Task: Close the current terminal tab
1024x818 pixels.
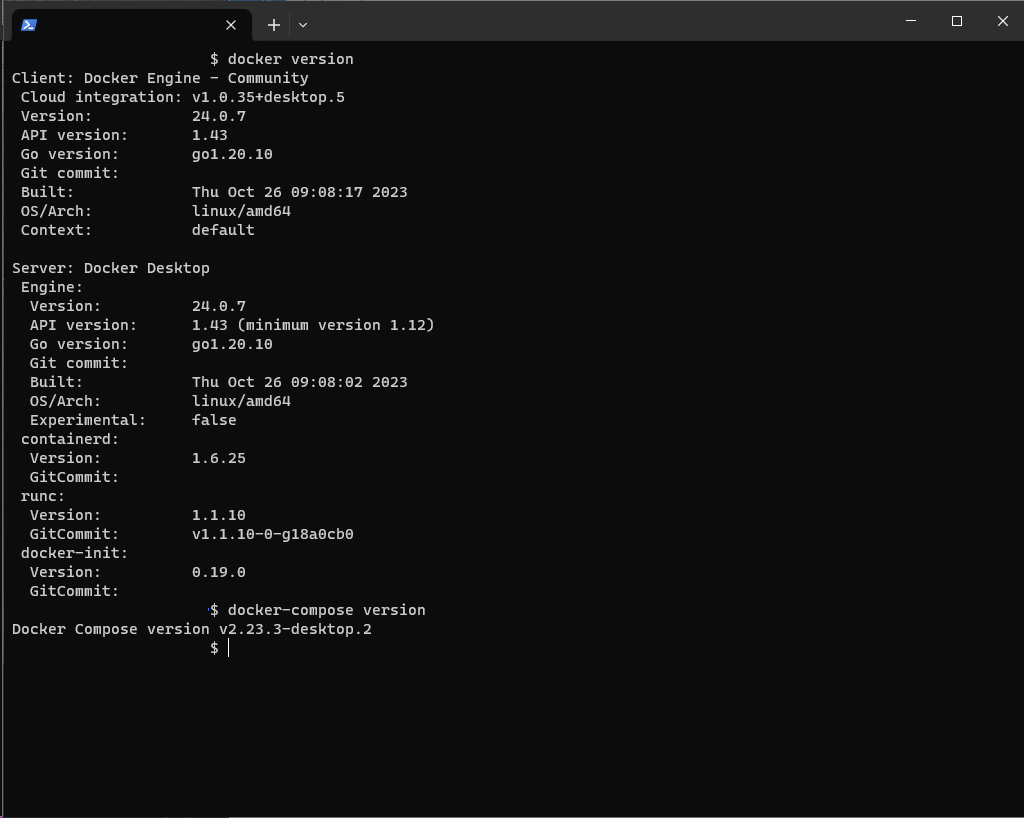Action: click(231, 25)
